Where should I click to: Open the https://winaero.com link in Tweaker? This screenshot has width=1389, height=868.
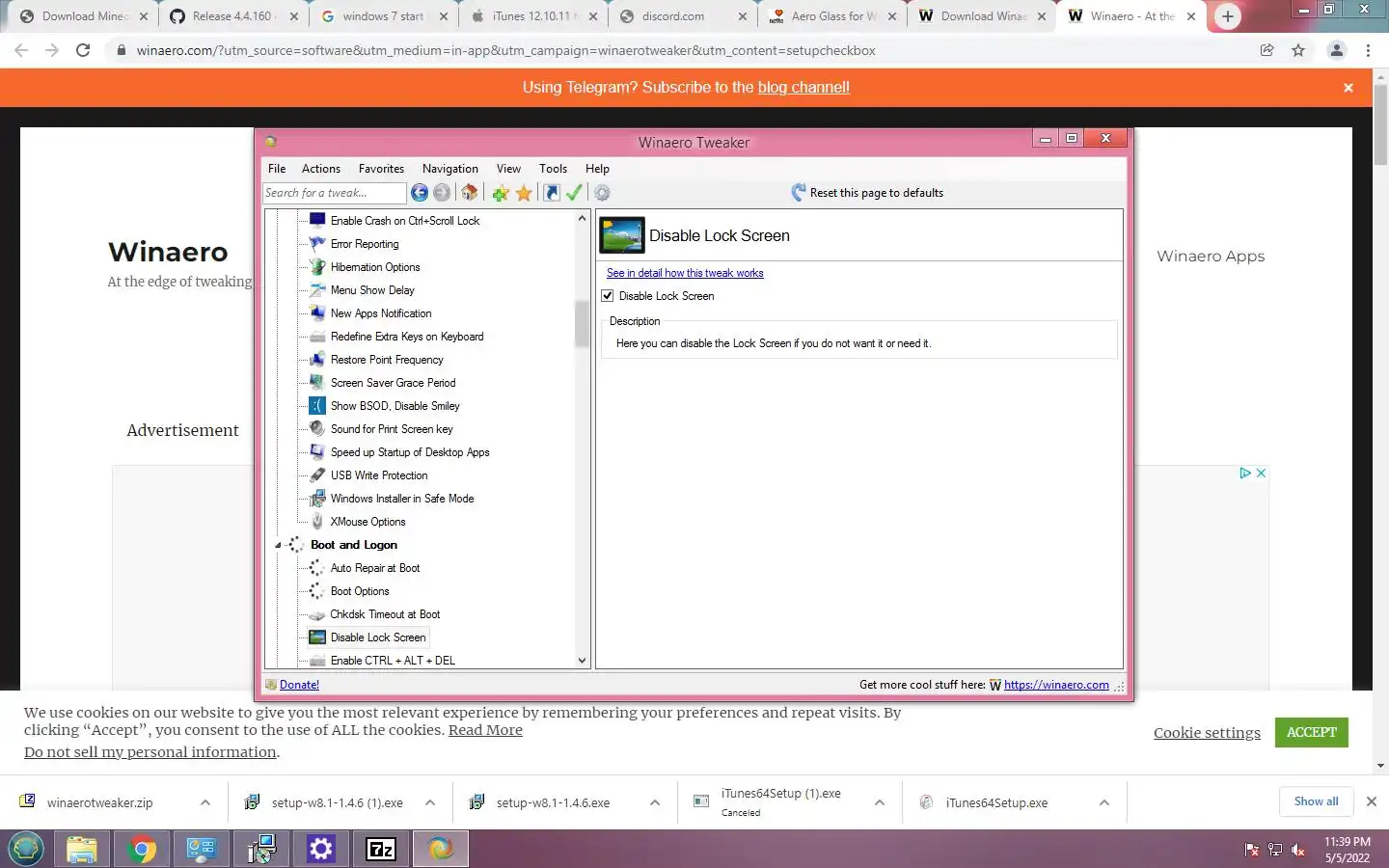click(1056, 685)
